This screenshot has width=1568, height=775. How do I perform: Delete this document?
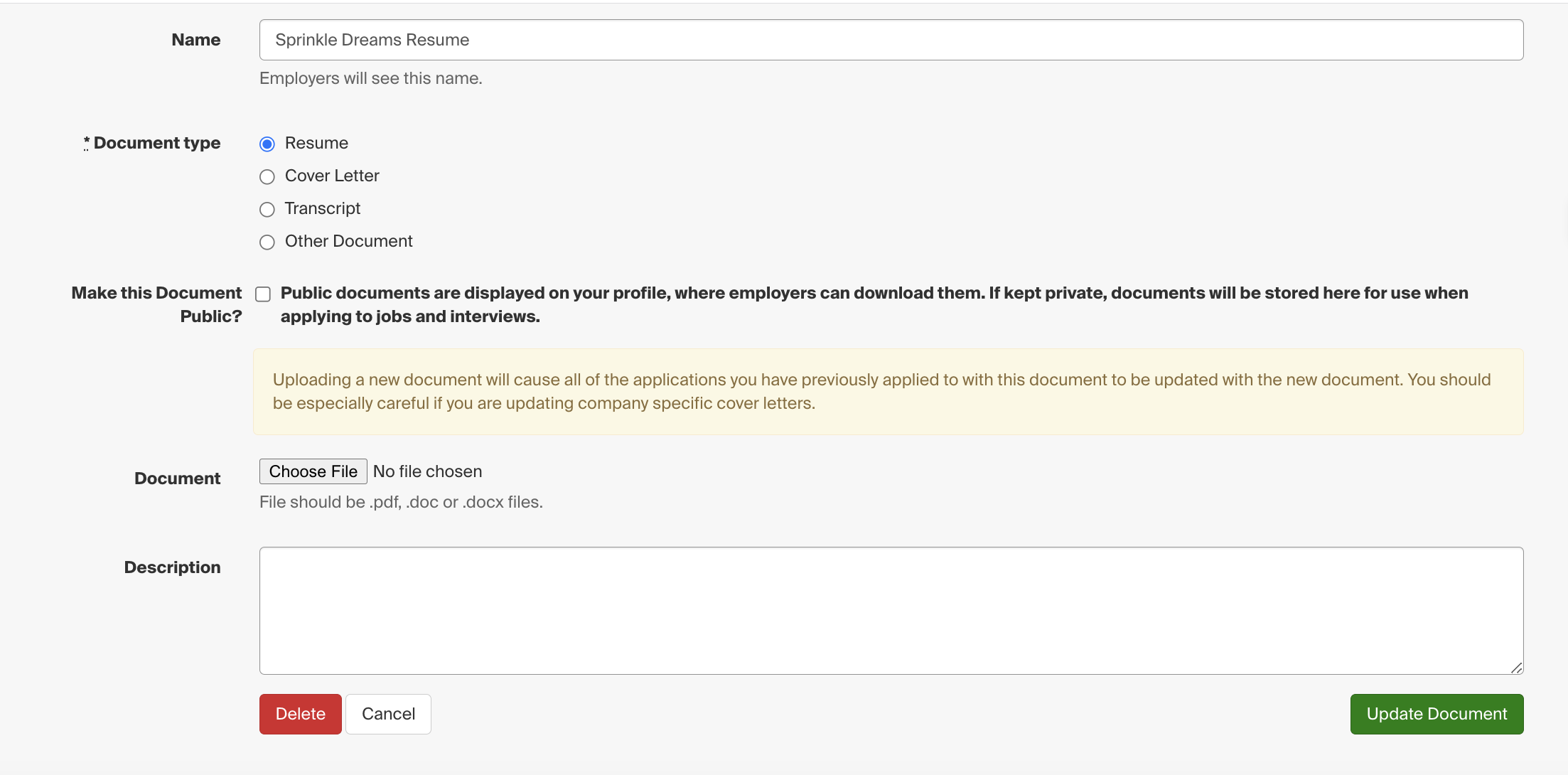301,714
